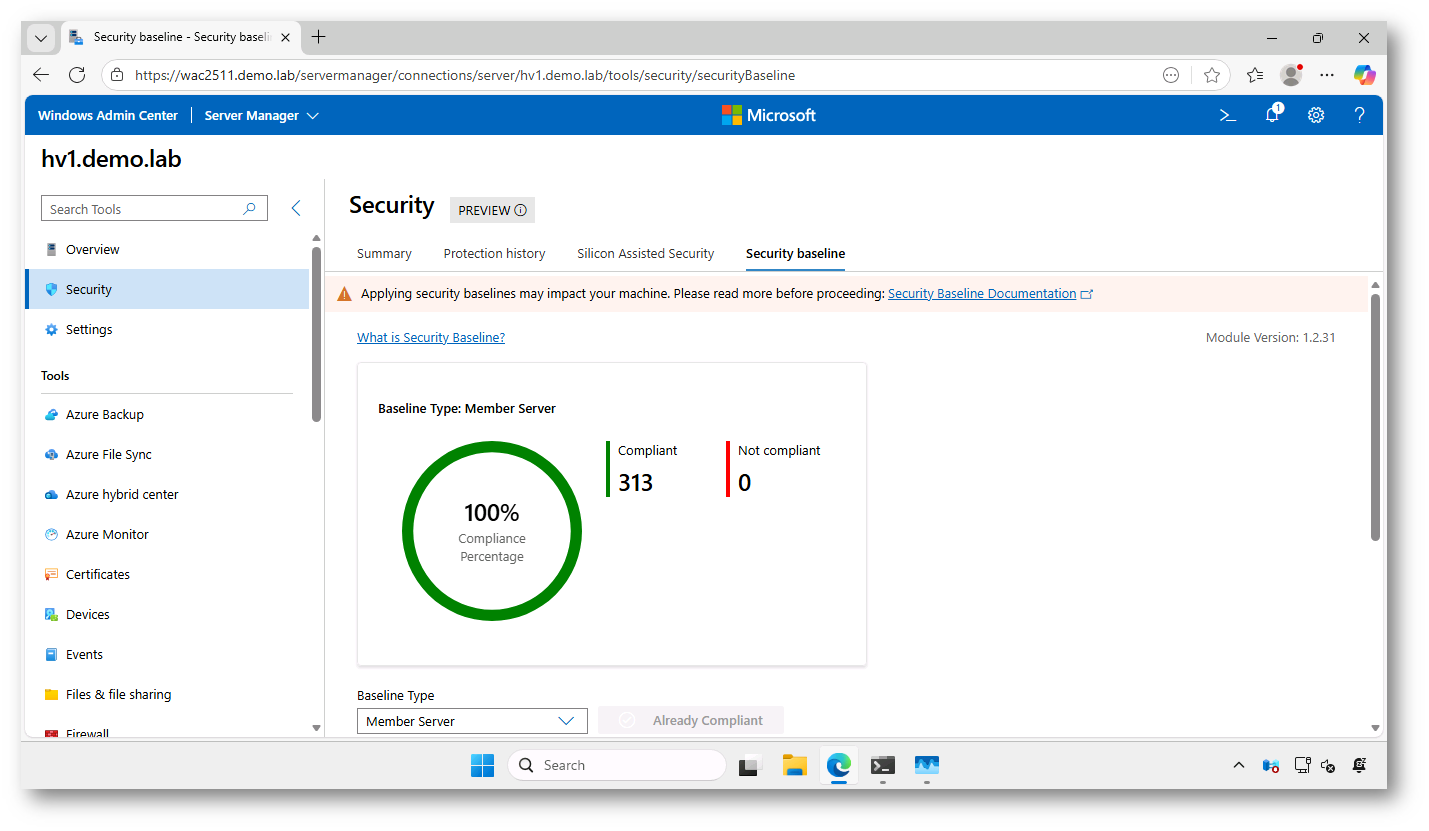Click the '100%' compliance percentage
Viewport: 1429px width, 831px height.
[492, 513]
